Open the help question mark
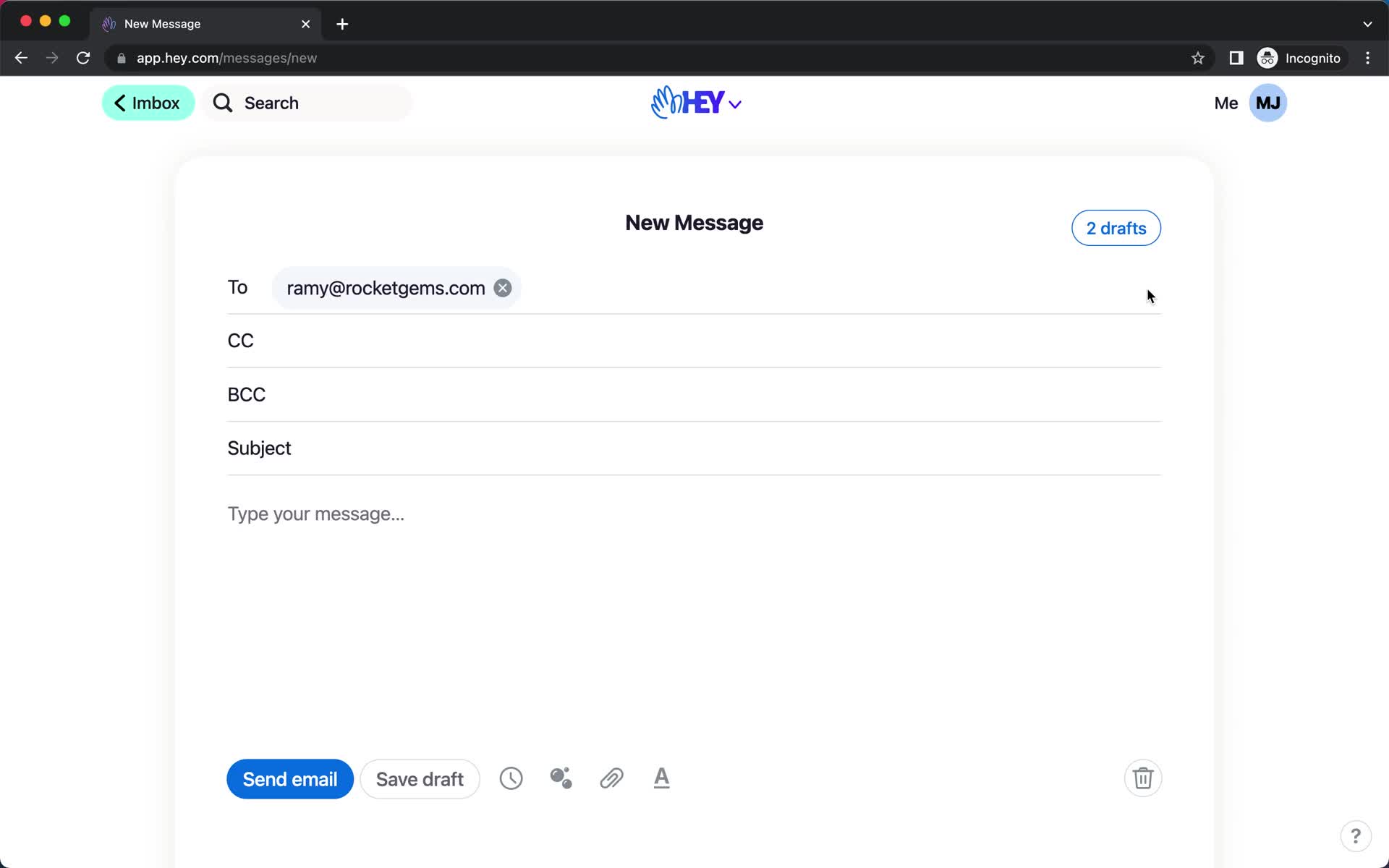The width and height of the screenshot is (1389, 868). pyautogui.click(x=1356, y=836)
